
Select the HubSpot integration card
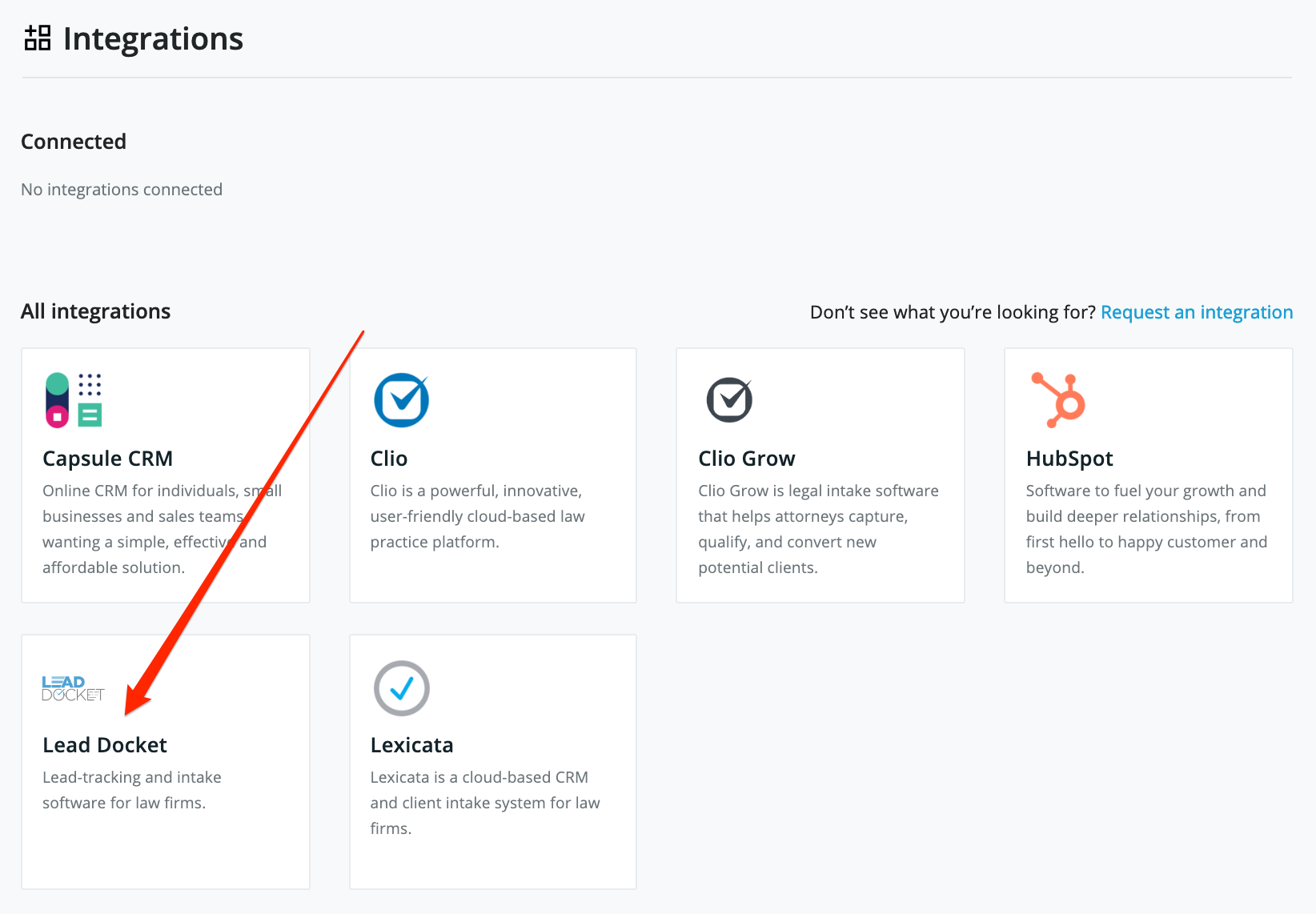pyautogui.click(x=1148, y=474)
